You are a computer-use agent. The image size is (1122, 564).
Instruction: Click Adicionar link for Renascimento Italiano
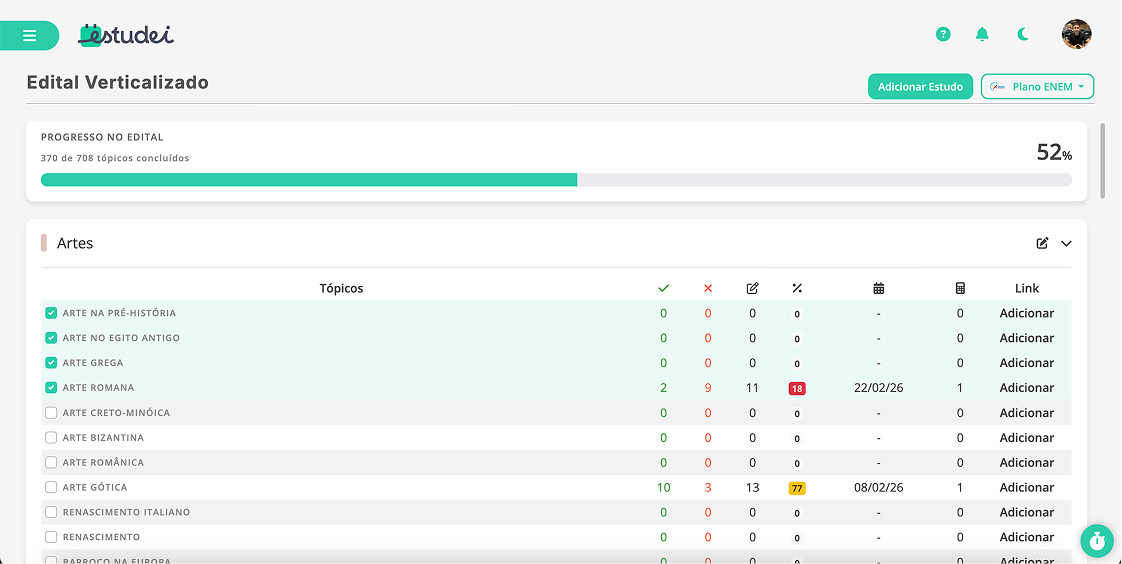point(1026,513)
